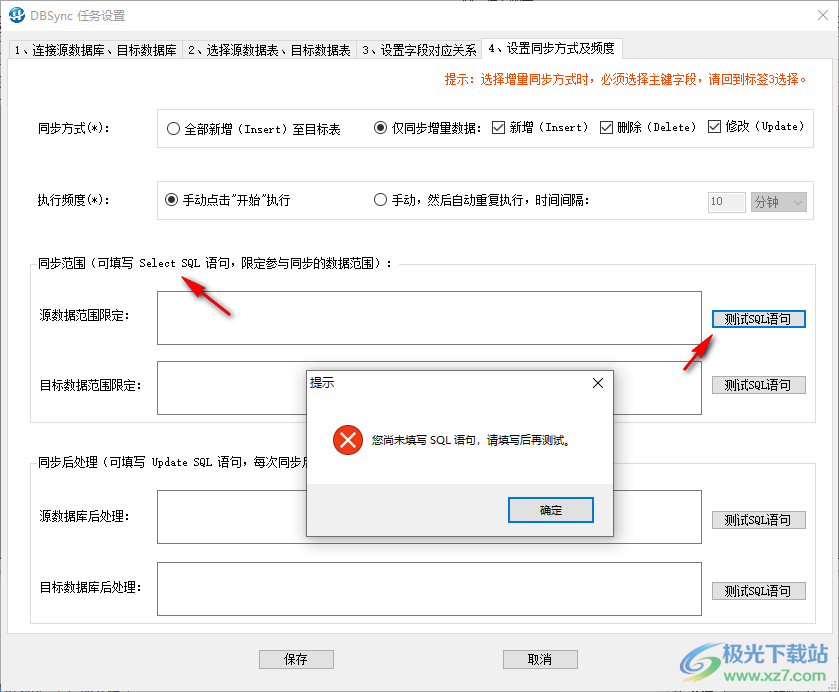This screenshot has width=839, height=692.
Task: Click the 源数据库后处理 text box
Action: click(x=429, y=517)
